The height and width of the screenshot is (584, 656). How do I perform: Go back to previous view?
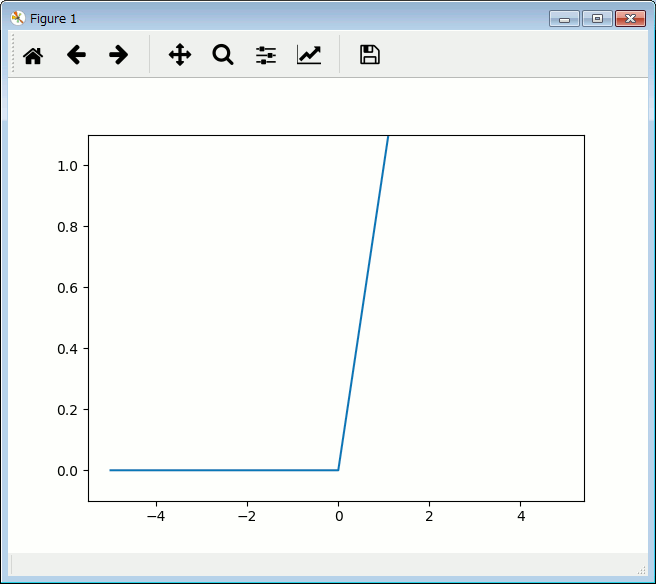(x=76, y=55)
